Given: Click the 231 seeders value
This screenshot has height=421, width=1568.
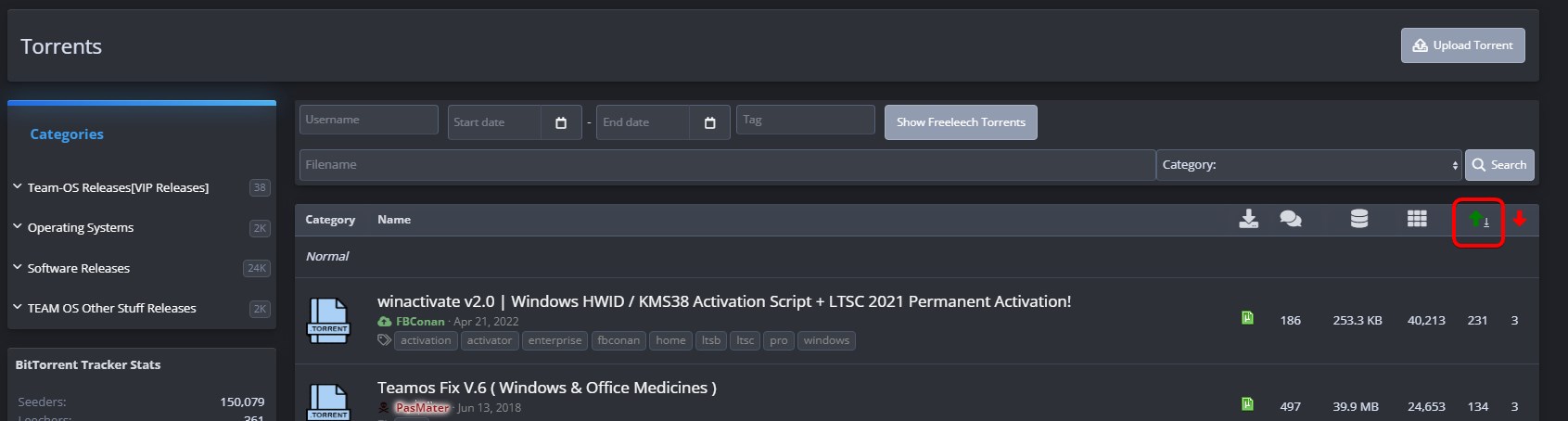Looking at the screenshot, I should tap(1477, 320).
